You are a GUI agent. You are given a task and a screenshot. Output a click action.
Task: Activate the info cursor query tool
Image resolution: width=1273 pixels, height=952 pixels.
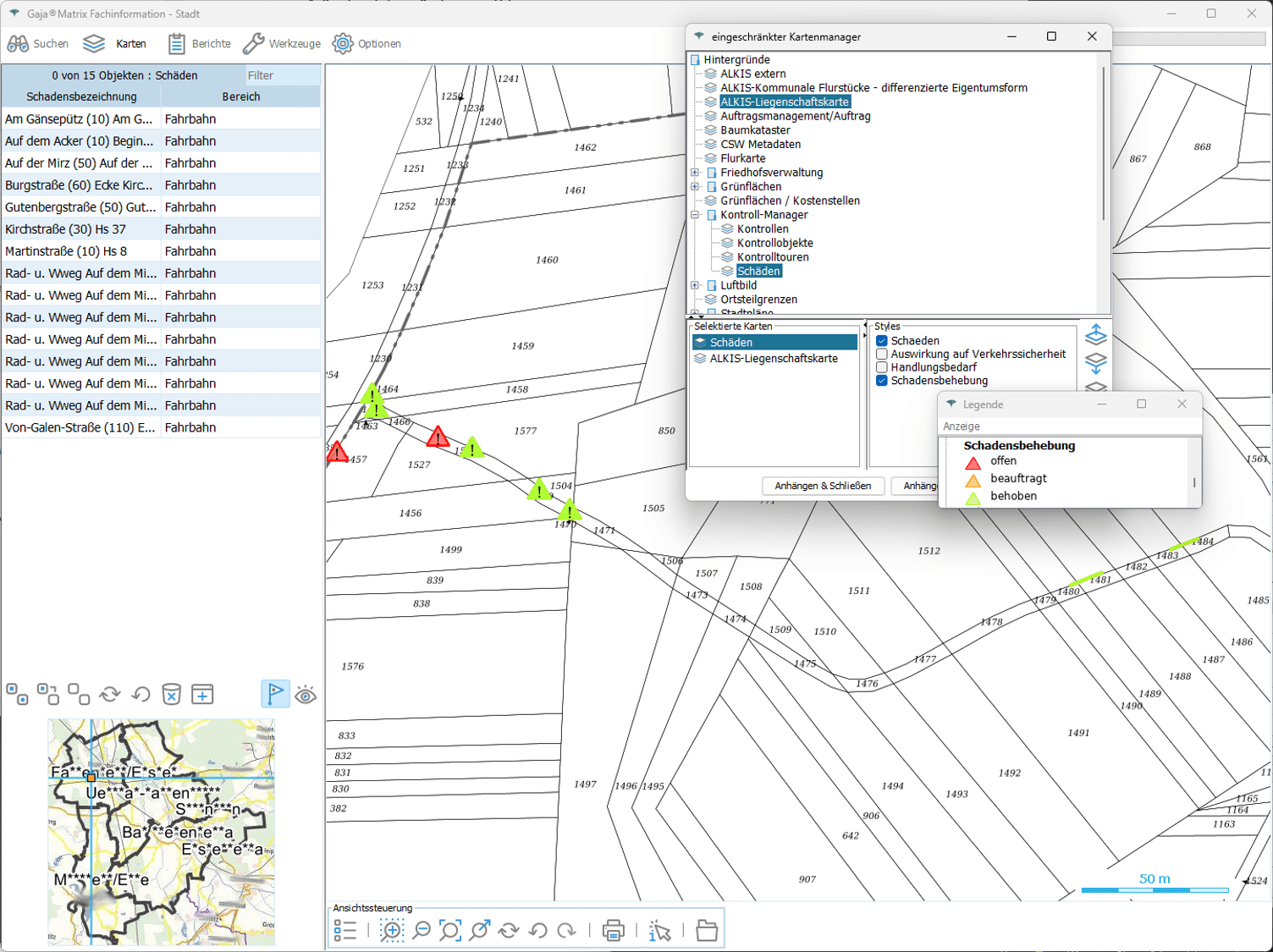point(659,931)
